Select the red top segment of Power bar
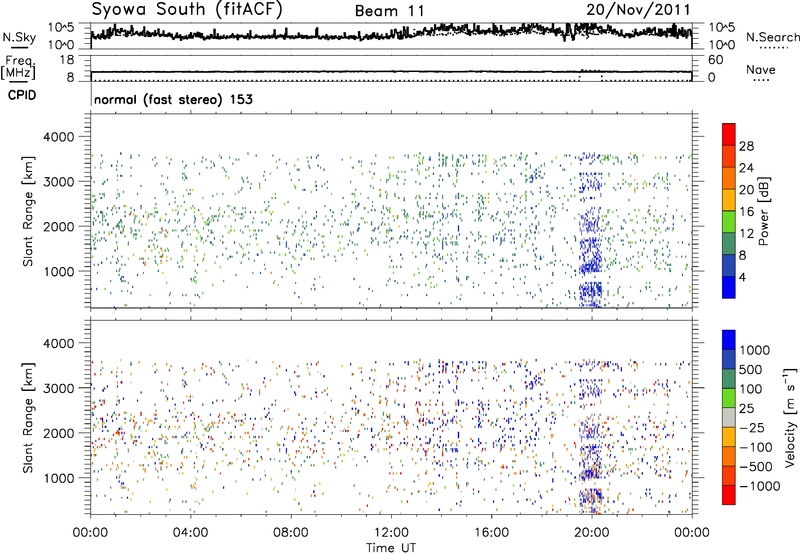 pos(729,134)
